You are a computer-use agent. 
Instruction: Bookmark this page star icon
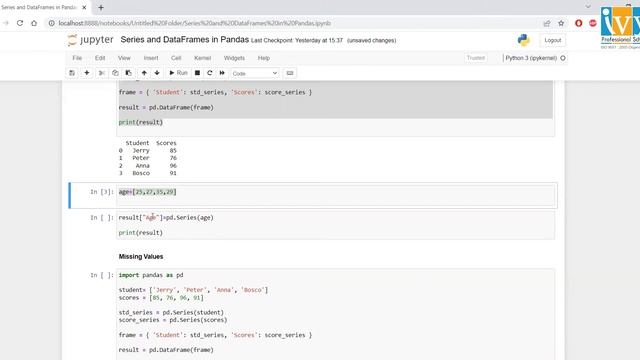click(x=561, y=23)
